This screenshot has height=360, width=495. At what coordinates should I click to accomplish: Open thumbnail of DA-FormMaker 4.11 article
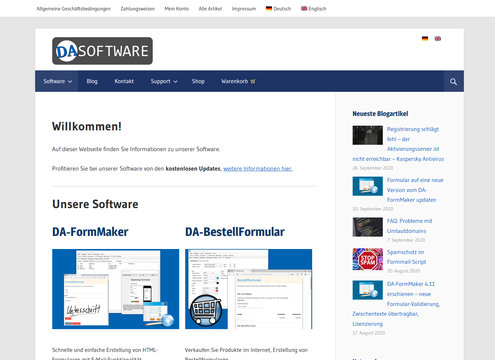368,290
